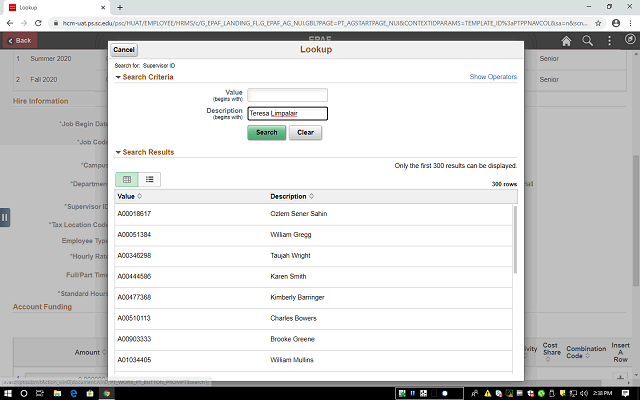
Task: Open the network tray icon
Action: click(x=573, y=393)
